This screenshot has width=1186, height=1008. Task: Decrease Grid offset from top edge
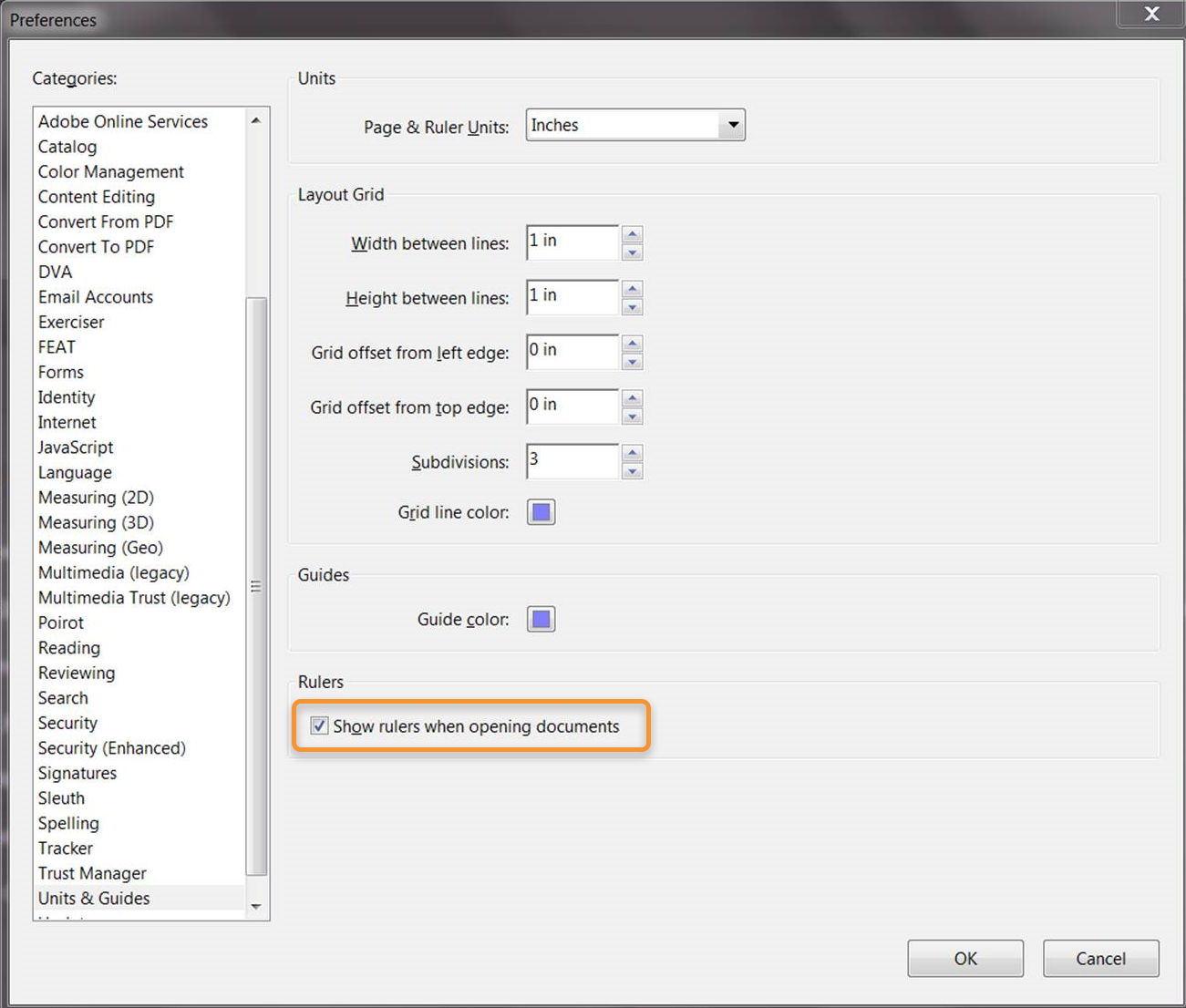click(x=633, y=413)
